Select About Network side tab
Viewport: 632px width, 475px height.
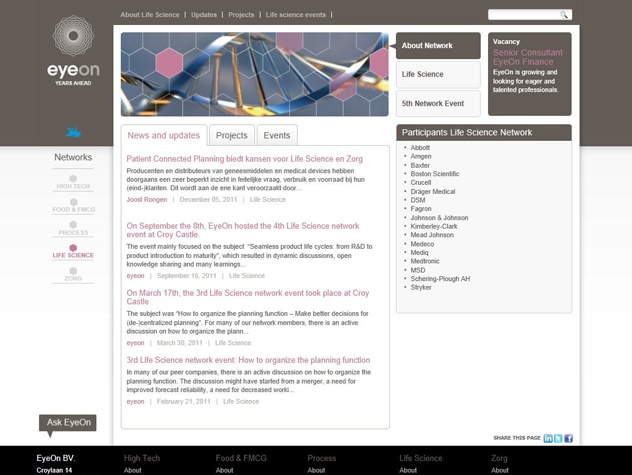pyautogui.click(x=438, y=46)
